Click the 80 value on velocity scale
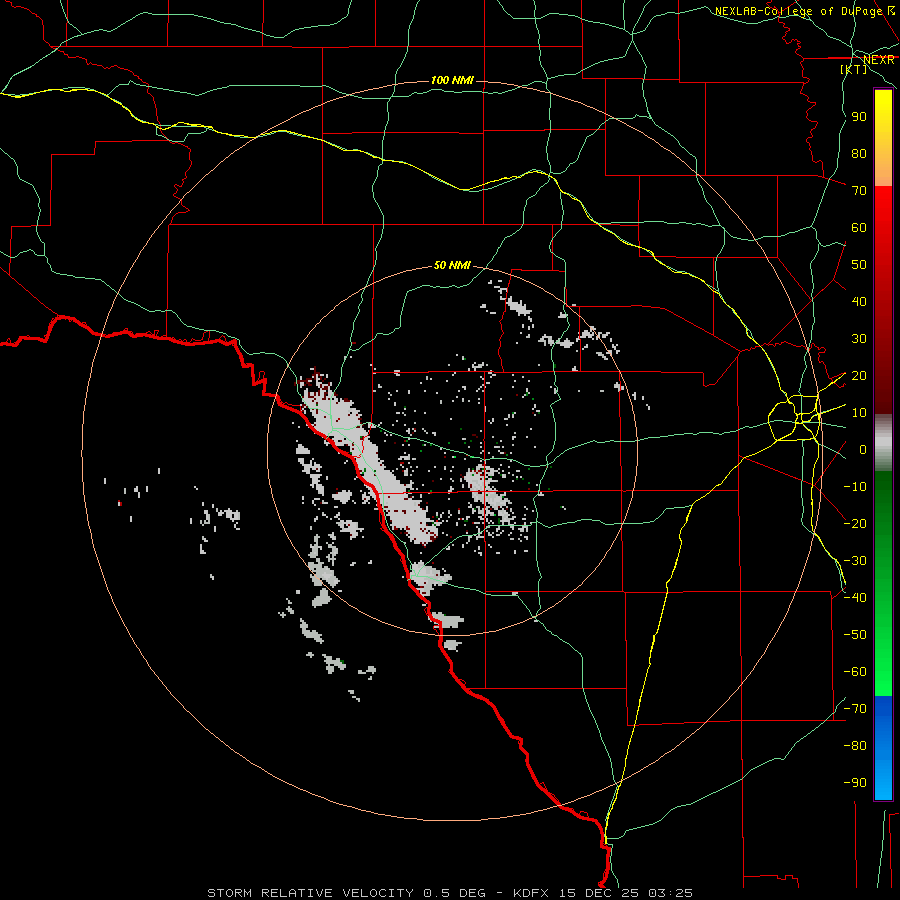This screenshot has height=900, width=900. (x=859, y=154)
